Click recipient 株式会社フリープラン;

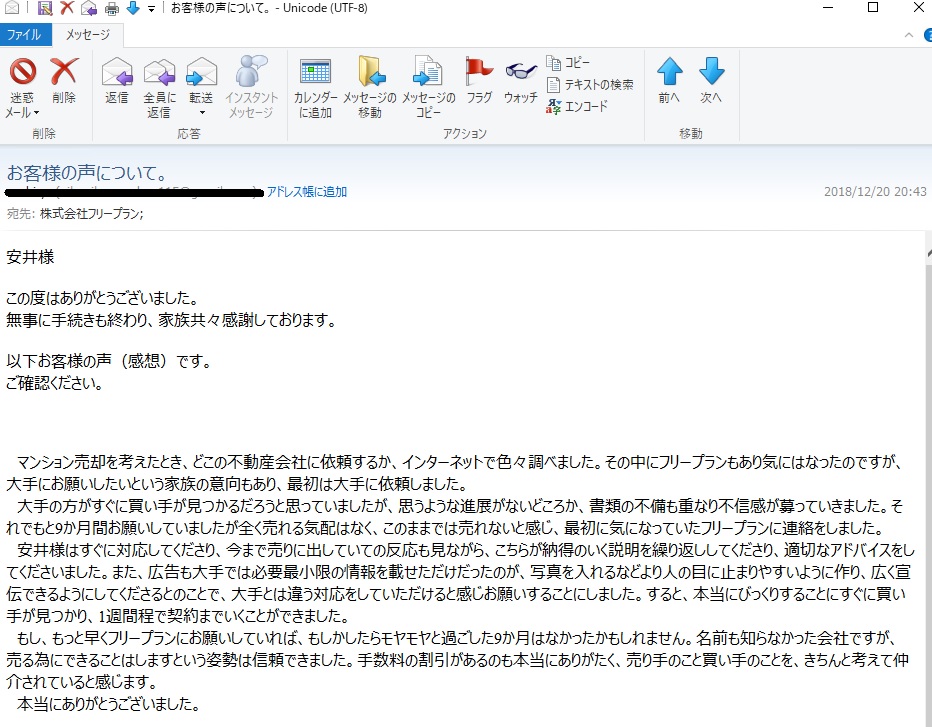[x=92, y=213]
